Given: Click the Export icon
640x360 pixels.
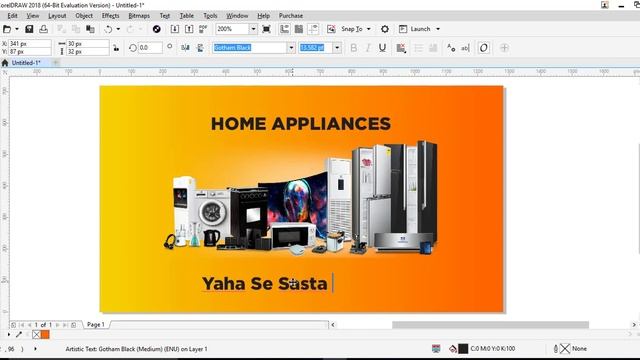Looking at the screenshot, I should [189, 29].
